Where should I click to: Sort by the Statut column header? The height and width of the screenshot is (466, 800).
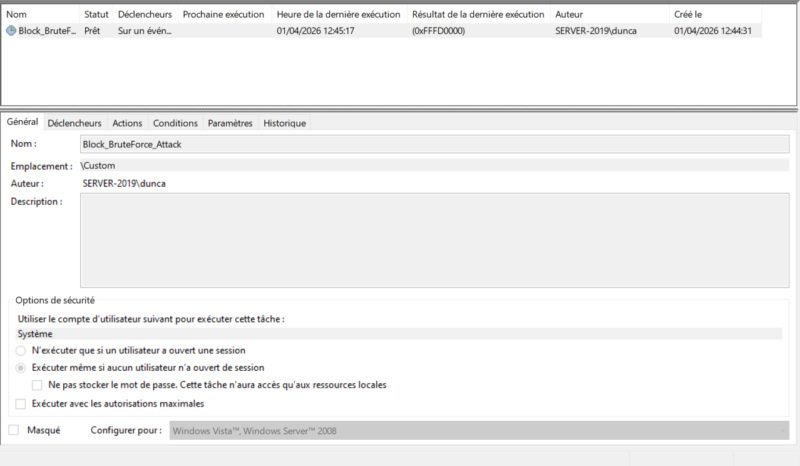coord(97,15)
